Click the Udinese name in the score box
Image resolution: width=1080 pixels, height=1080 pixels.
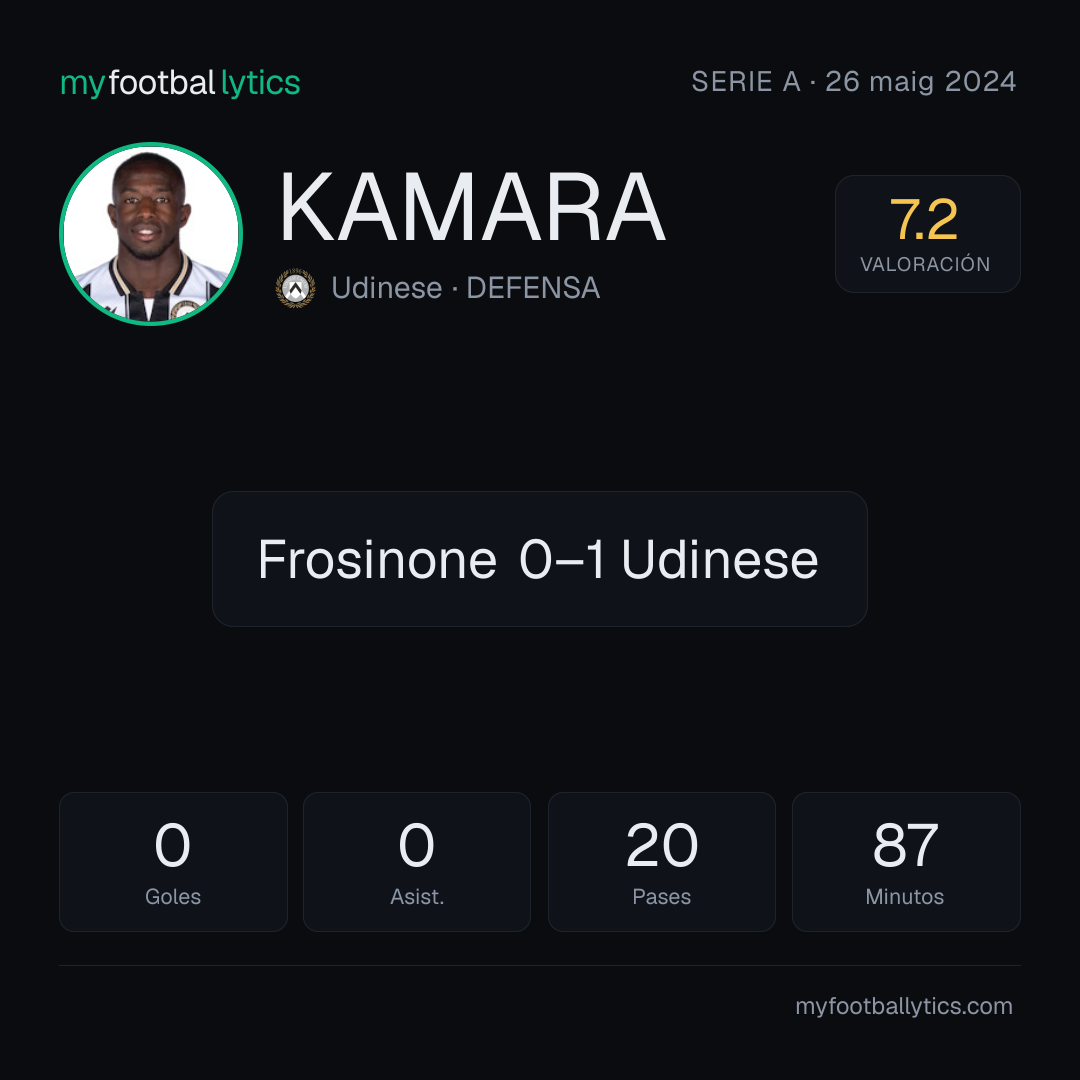coord(720,559)
